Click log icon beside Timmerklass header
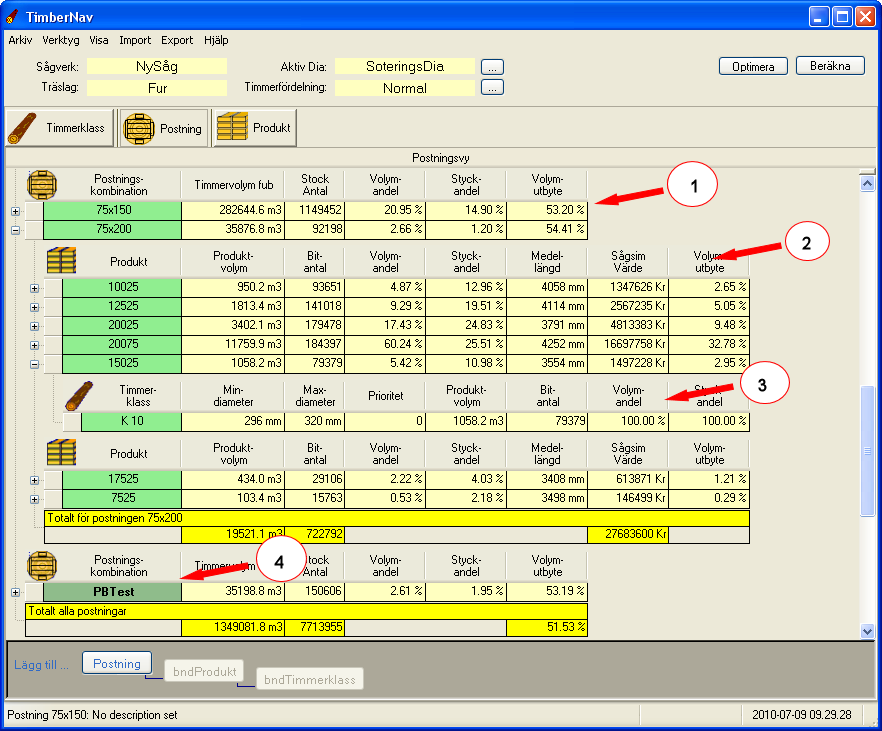 click(x=79, y=395)
